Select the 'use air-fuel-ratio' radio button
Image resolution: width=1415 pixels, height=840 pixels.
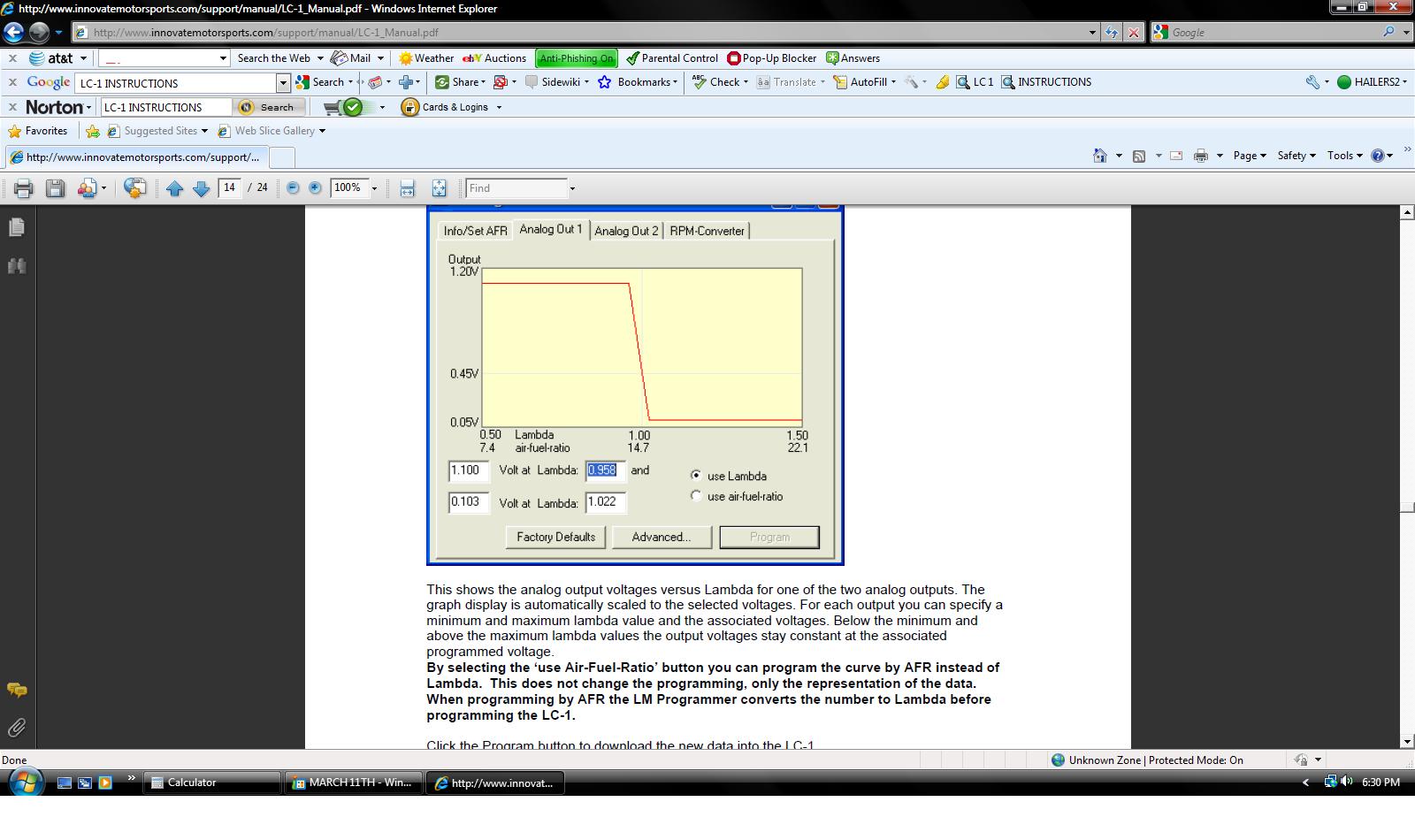click(x=696, y=496)
